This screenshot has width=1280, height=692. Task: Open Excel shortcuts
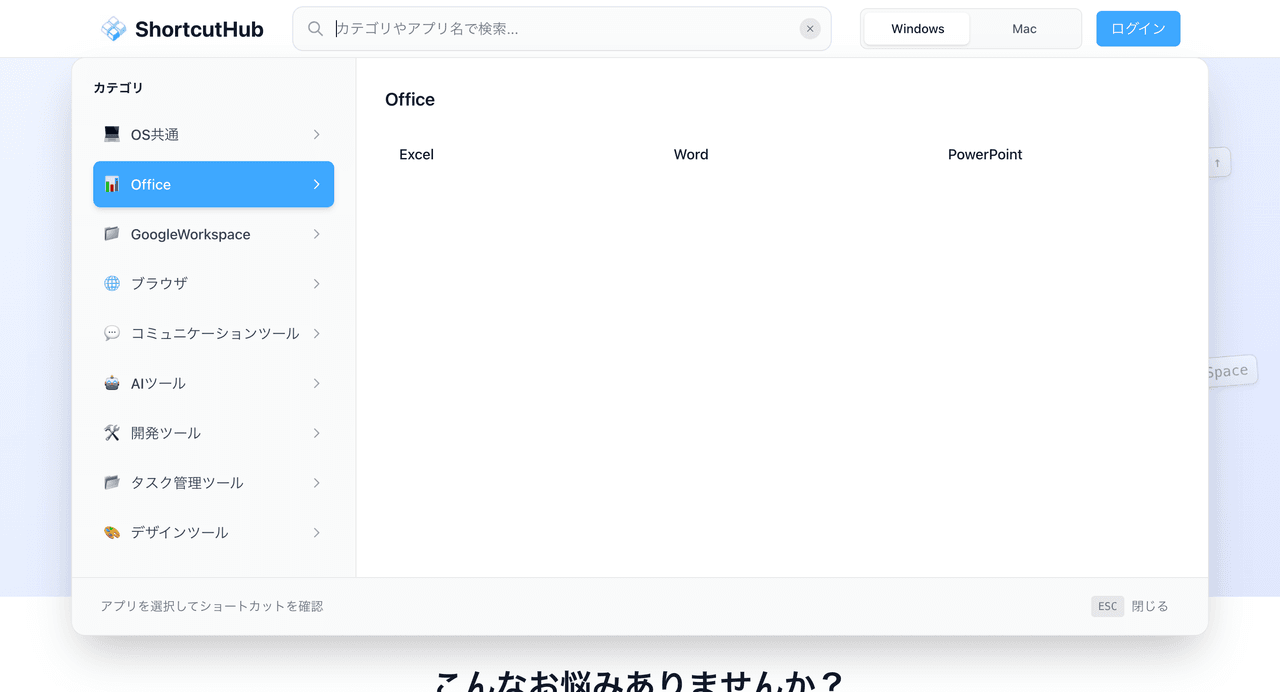(416, 154)
